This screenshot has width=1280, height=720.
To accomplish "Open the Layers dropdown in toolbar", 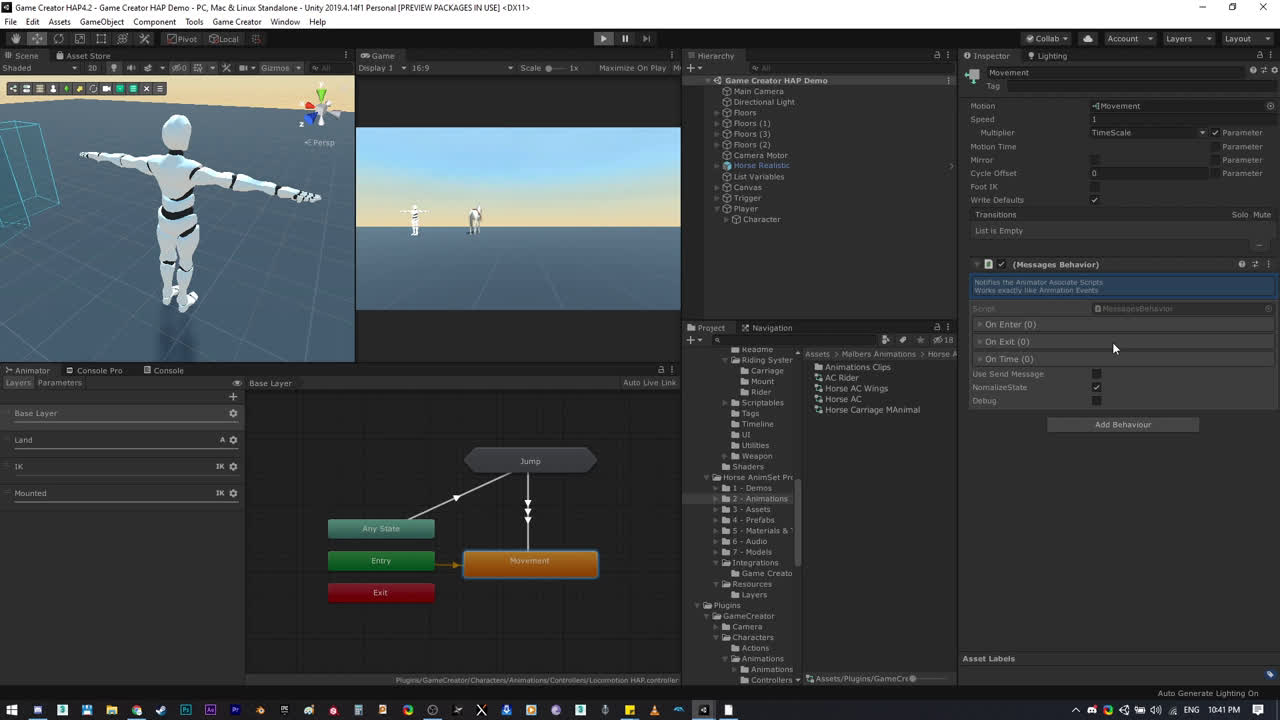I will pyautogui.click(x=1185, y=38).
